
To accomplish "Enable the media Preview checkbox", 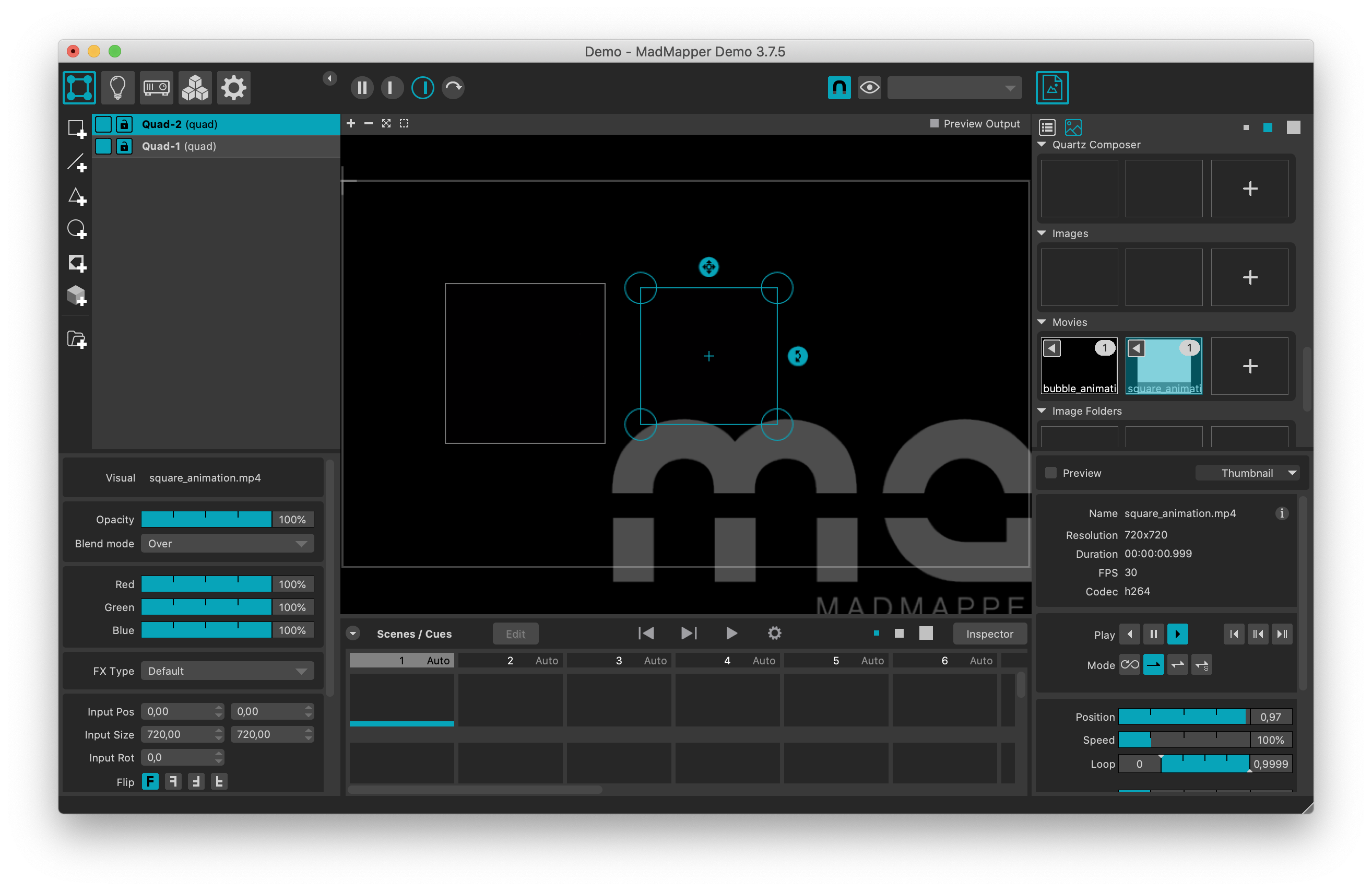I will tap(1051, 473).
